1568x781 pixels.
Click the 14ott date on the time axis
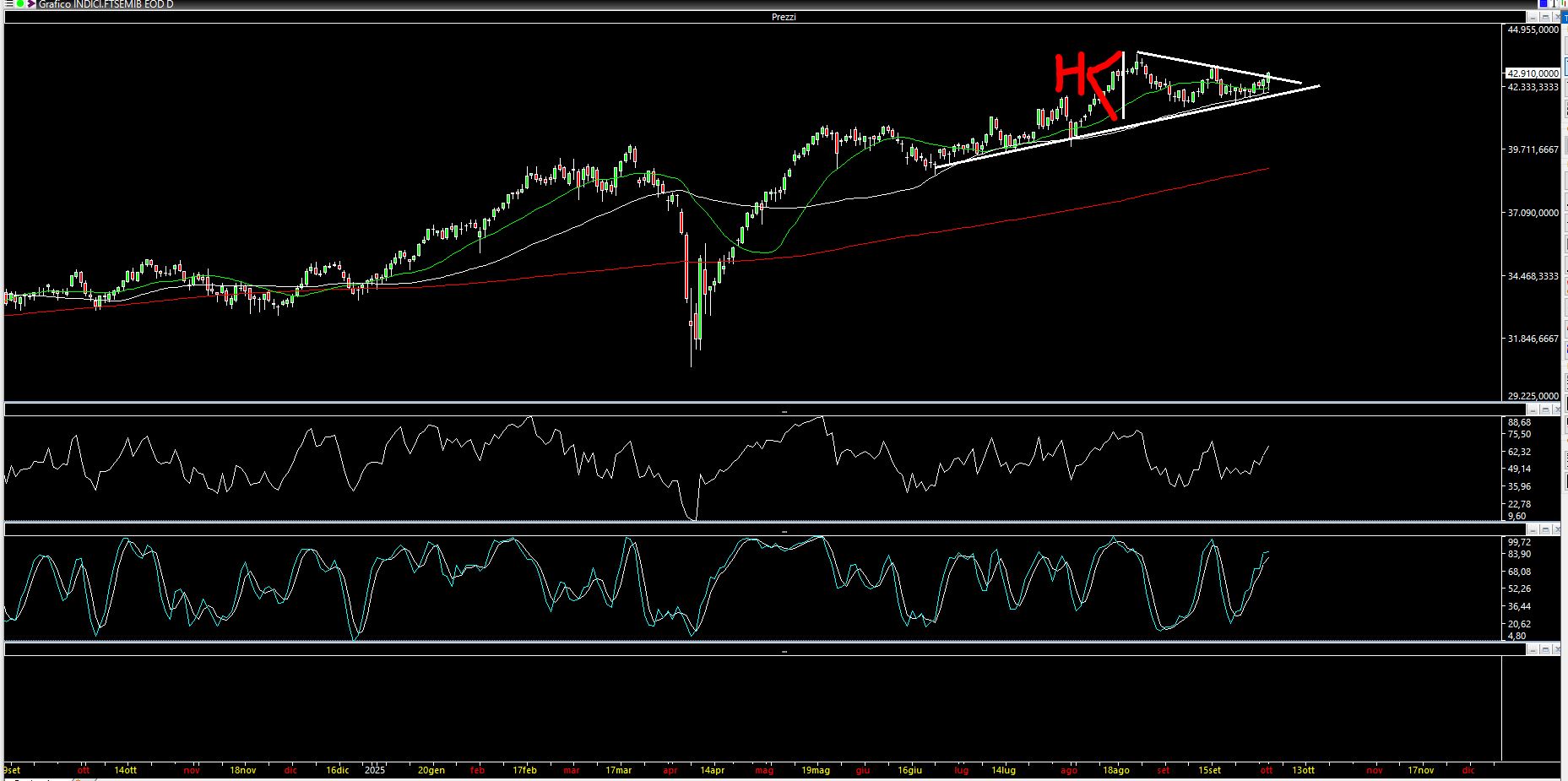coord(126,770)
